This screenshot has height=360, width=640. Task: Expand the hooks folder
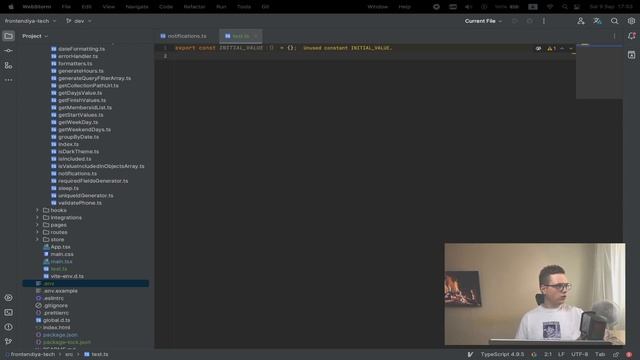pos(38,210)
